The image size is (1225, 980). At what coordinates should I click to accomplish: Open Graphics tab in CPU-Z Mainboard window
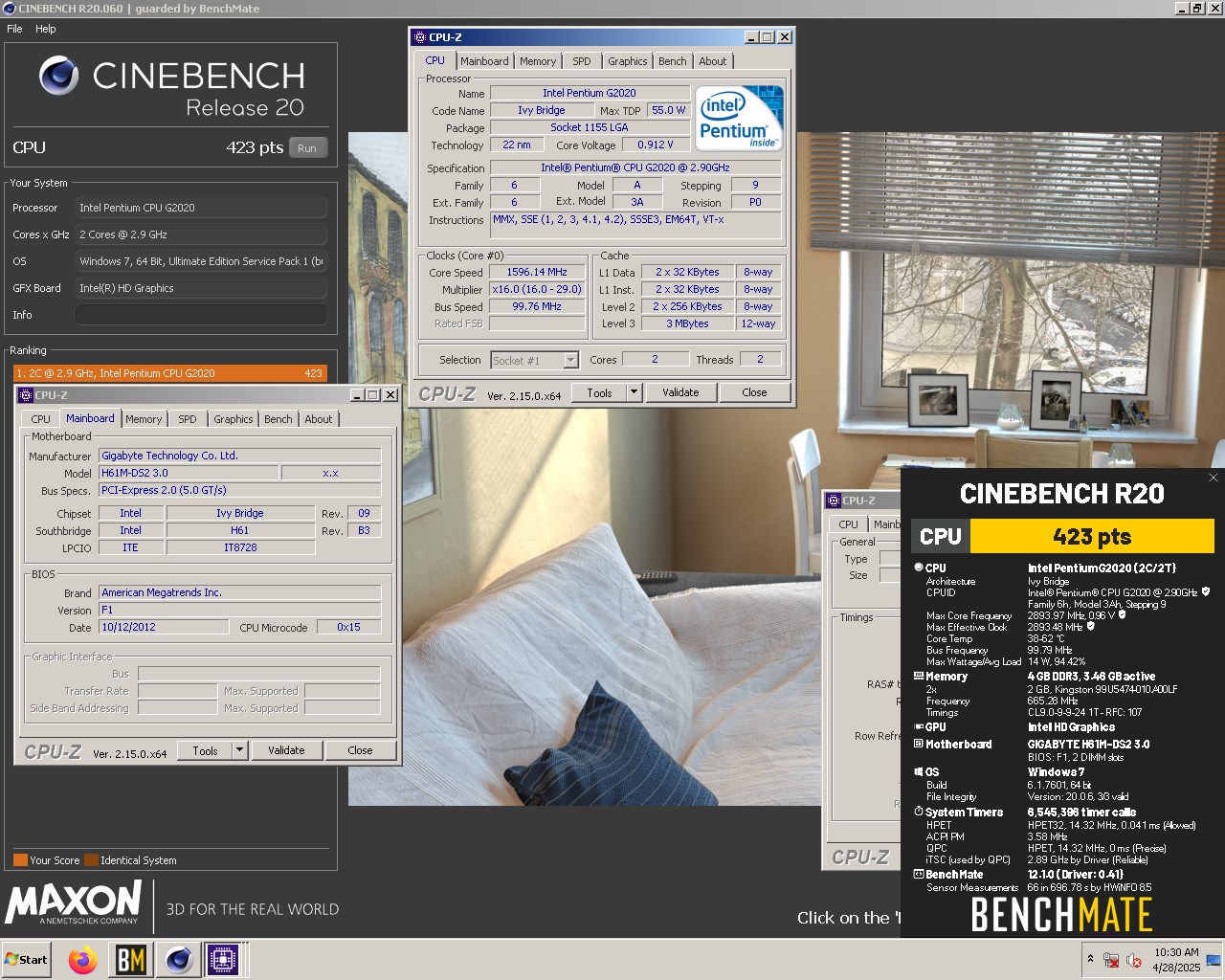[x=234, y=419]
